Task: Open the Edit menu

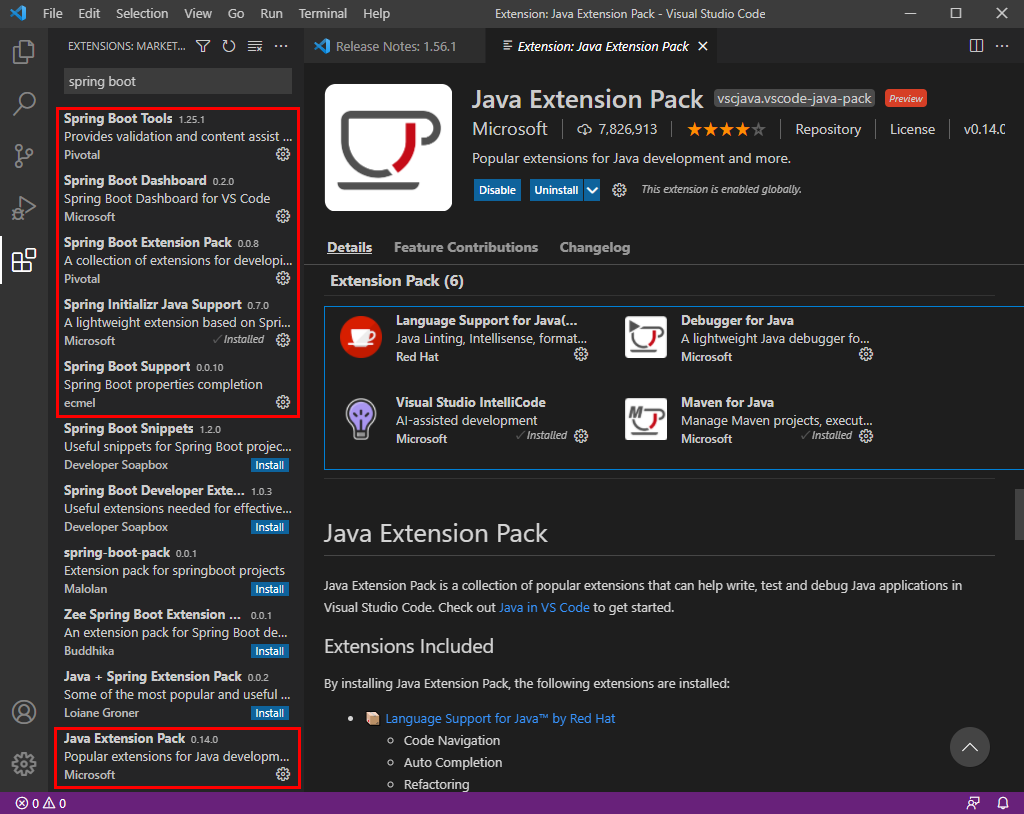Action: point(89,13)
